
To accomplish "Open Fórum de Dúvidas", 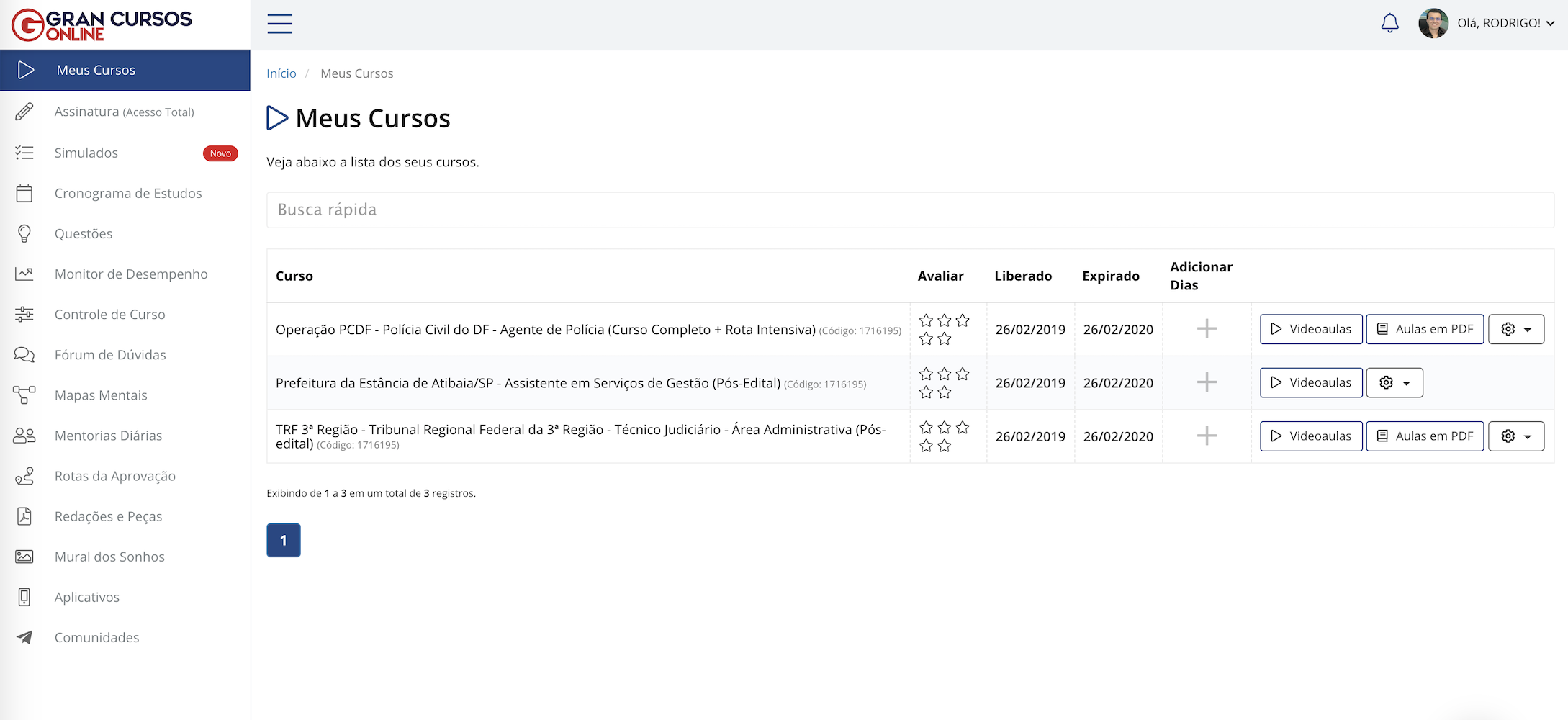I will point(125,354).
